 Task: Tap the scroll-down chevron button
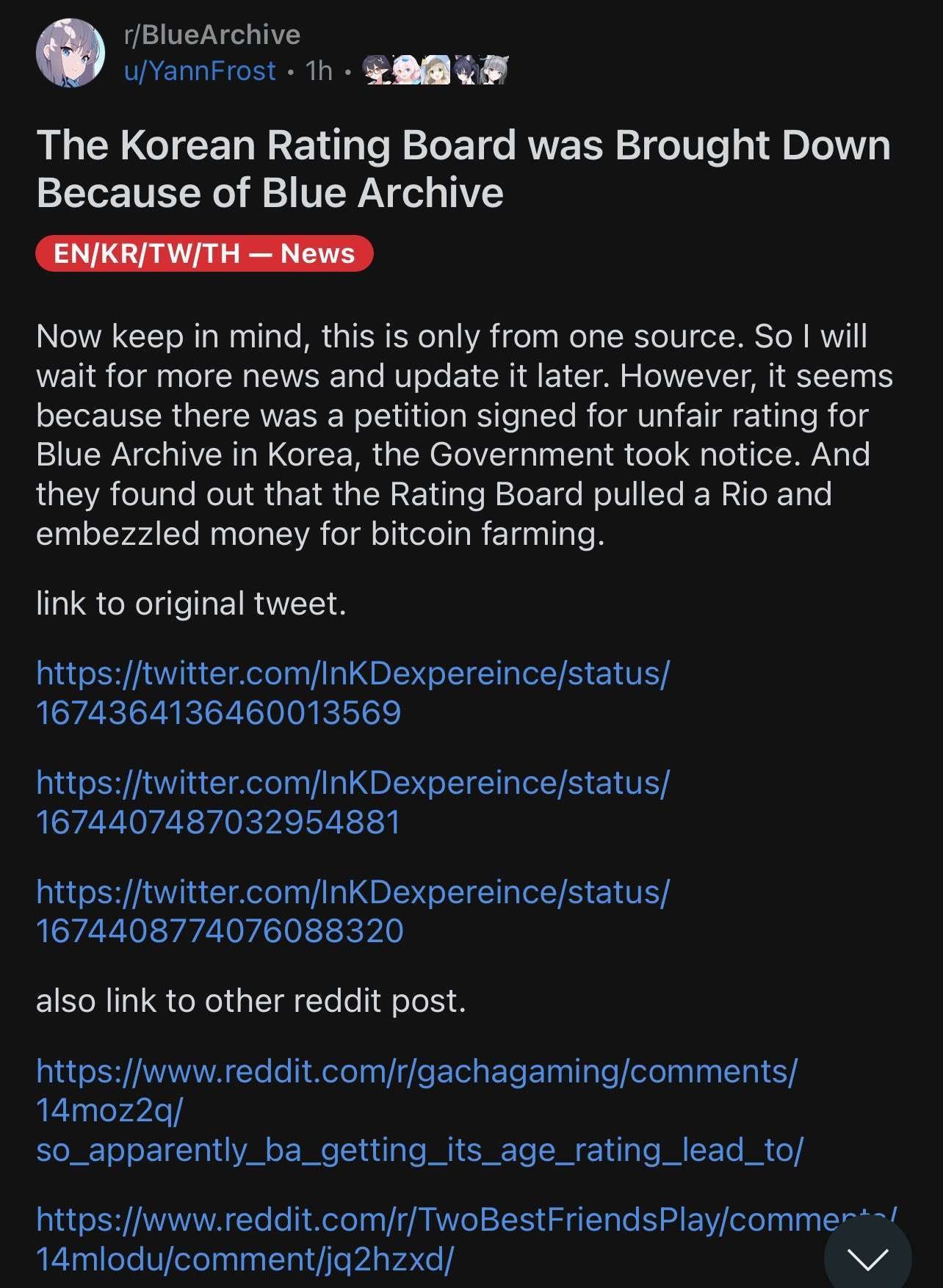867,1257
